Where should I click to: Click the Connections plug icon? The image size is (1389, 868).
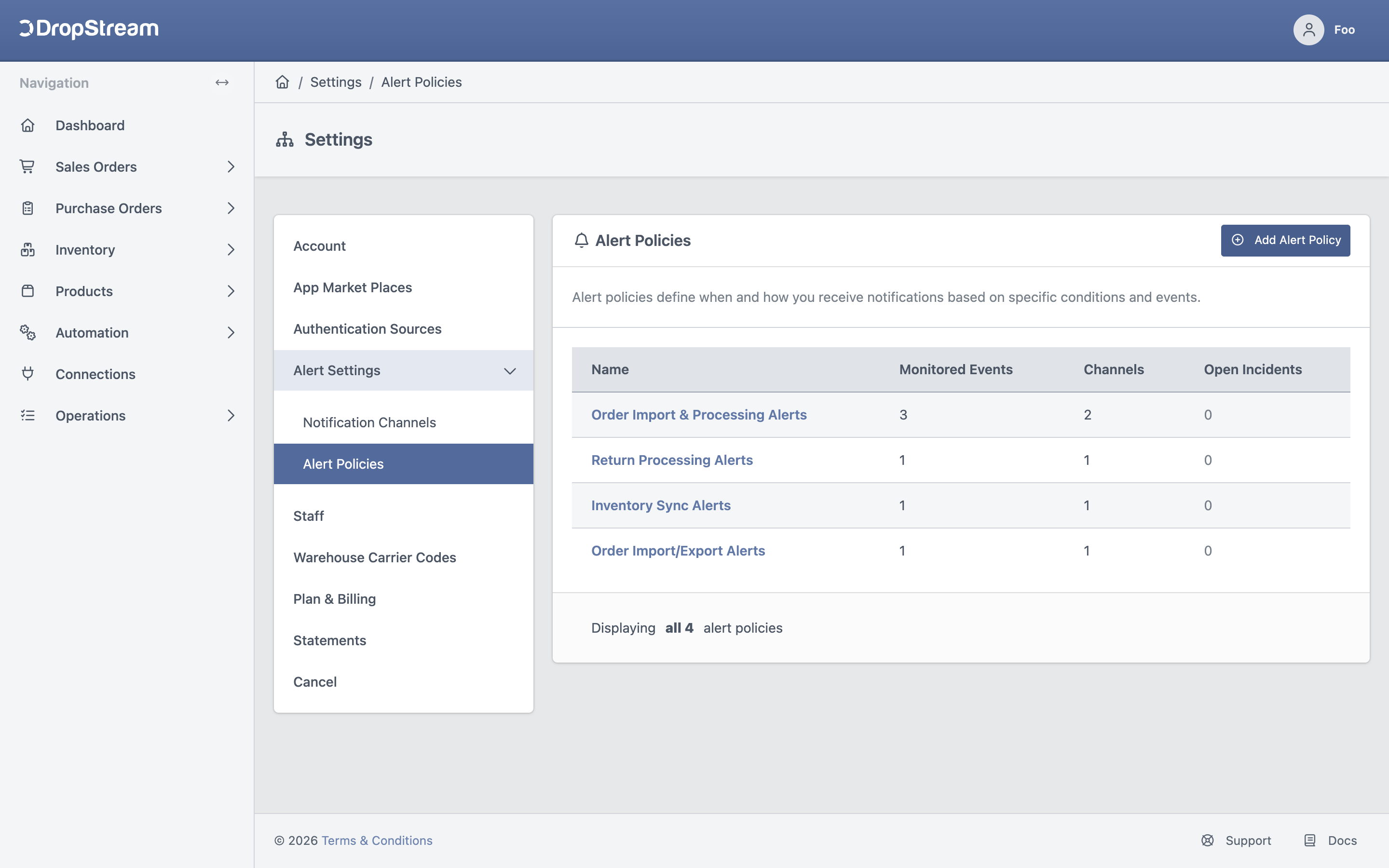[x=27, y=374]
